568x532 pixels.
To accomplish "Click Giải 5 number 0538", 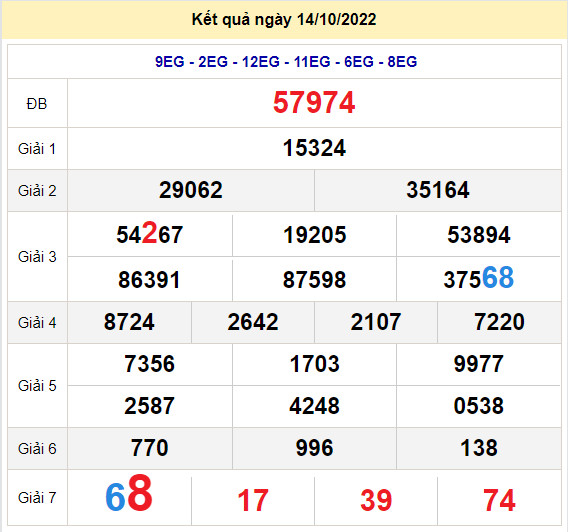I will point(479,406).
